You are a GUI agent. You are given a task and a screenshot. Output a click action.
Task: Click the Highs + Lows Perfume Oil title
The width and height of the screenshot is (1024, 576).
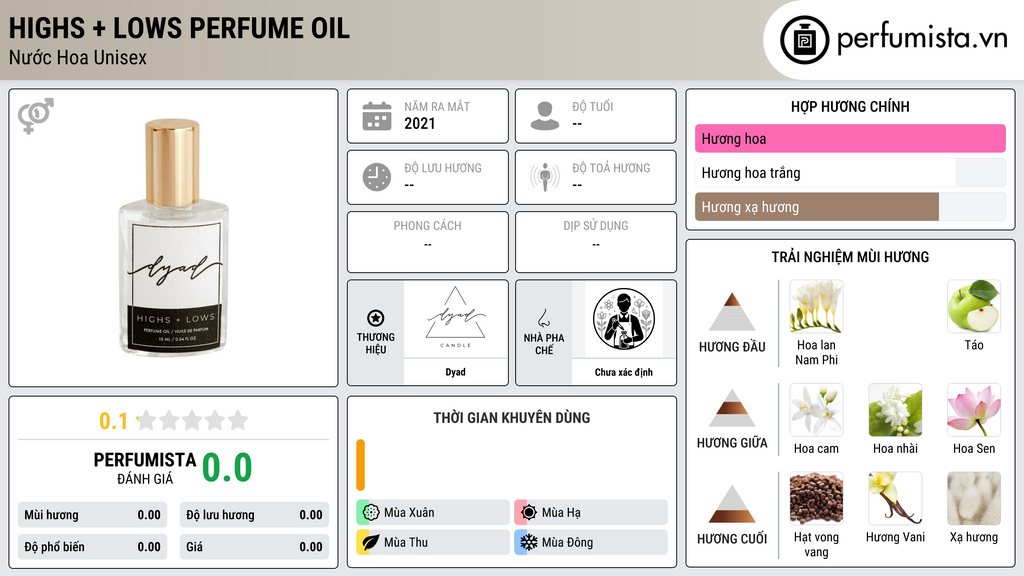click(x=179, y=28)
